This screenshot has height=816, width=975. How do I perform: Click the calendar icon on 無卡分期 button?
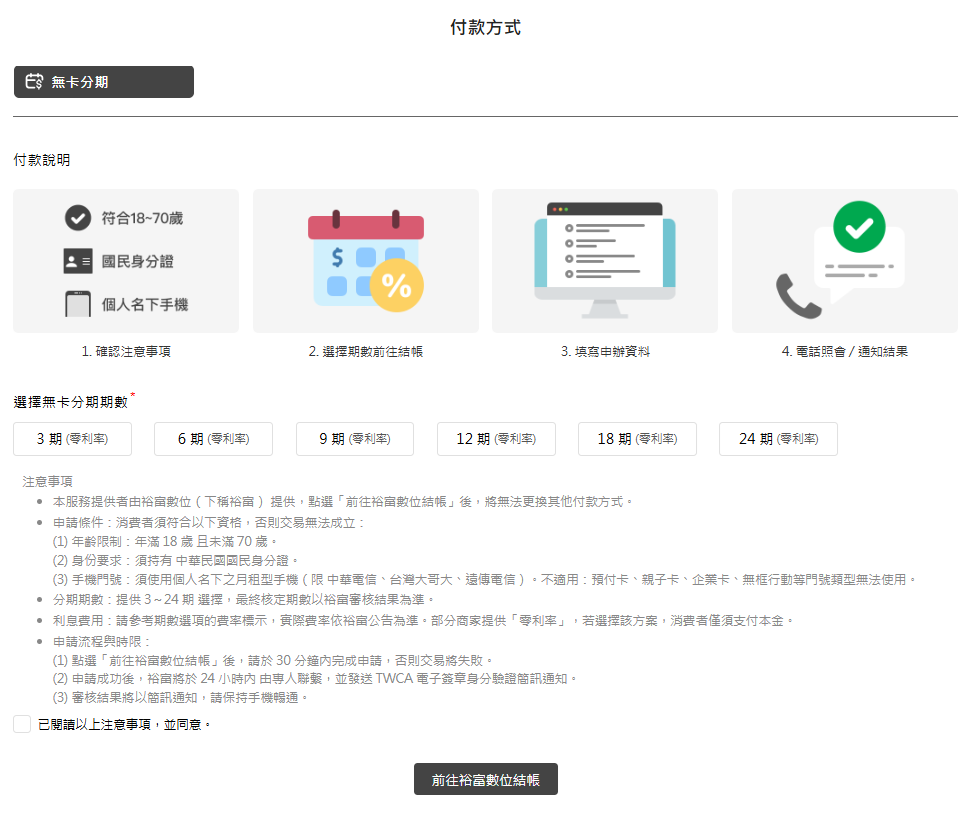coord(34,82)
